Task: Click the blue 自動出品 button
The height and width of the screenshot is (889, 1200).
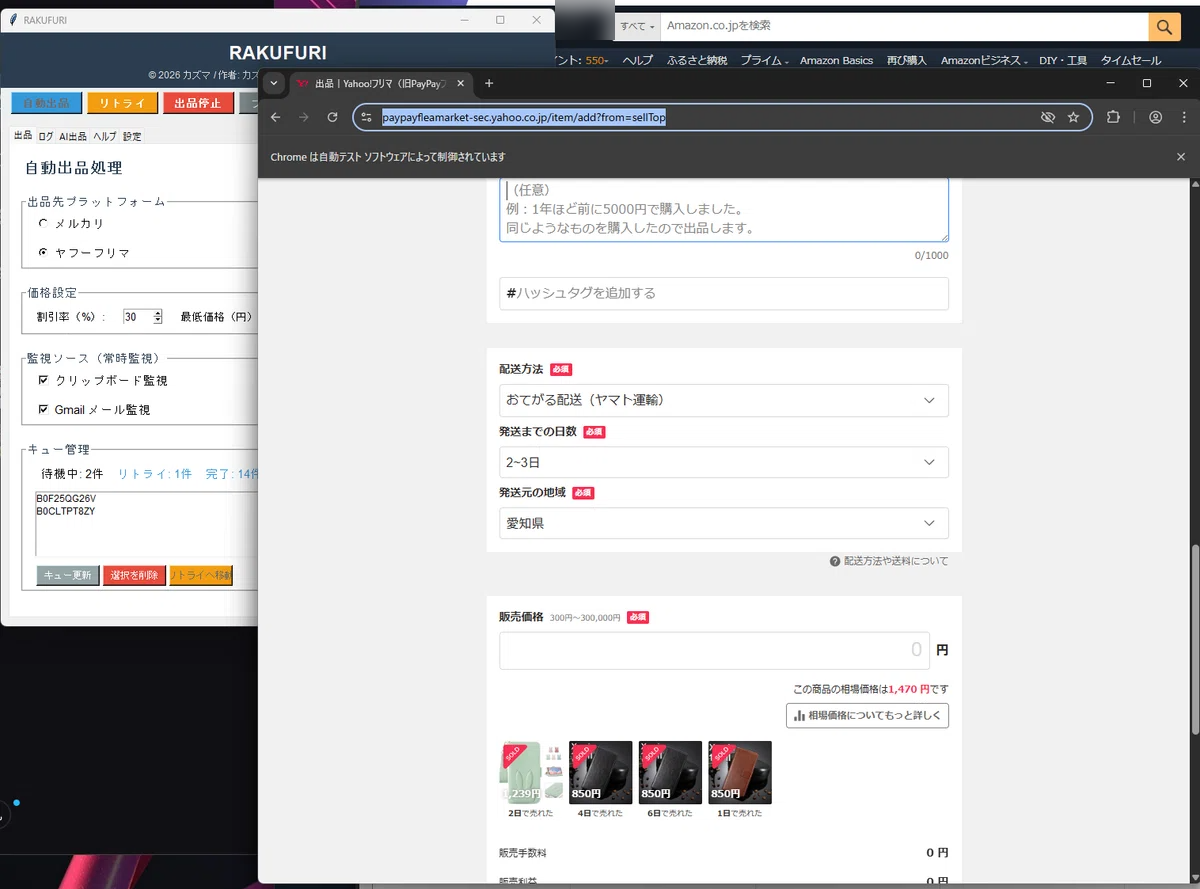Action: [x=46, y=103]
